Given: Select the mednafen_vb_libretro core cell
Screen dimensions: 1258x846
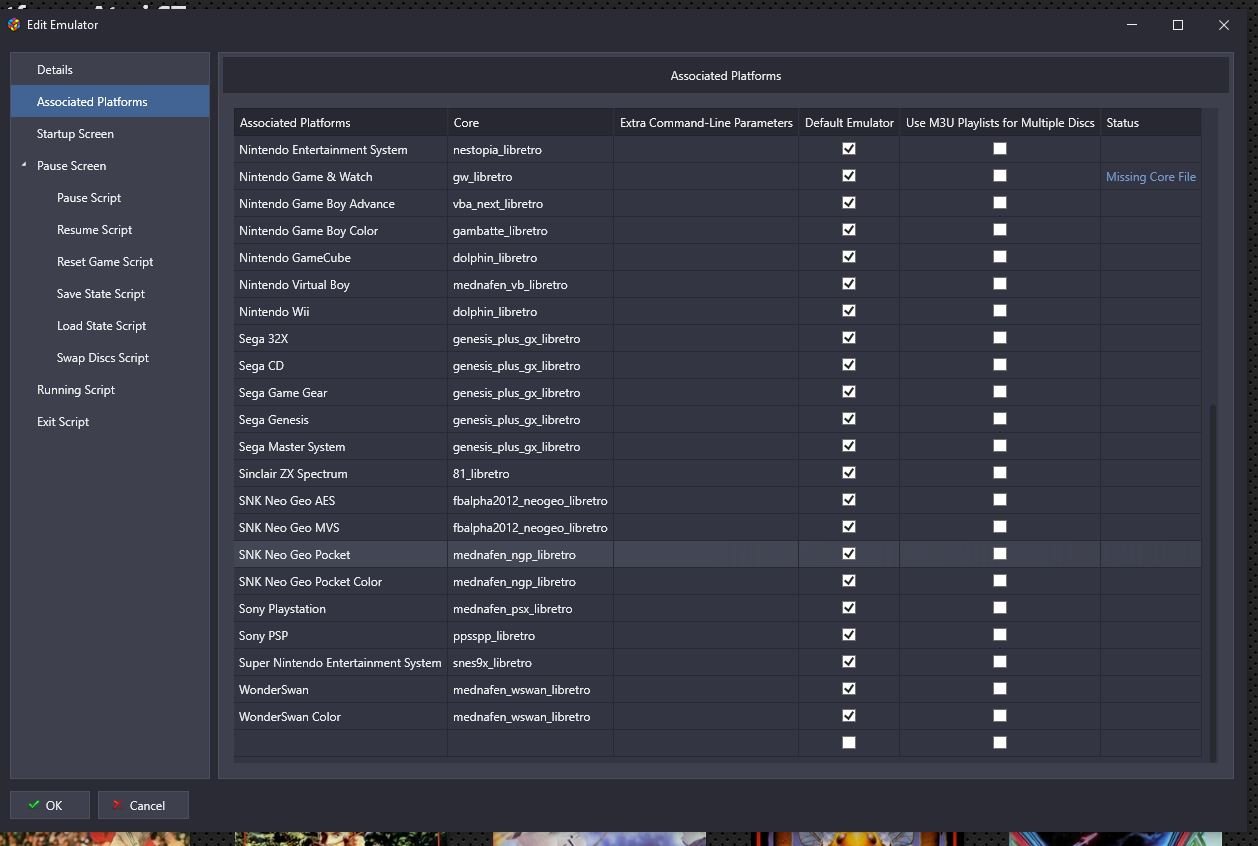Looking at the screenshot, I should [x=530, y=285].
